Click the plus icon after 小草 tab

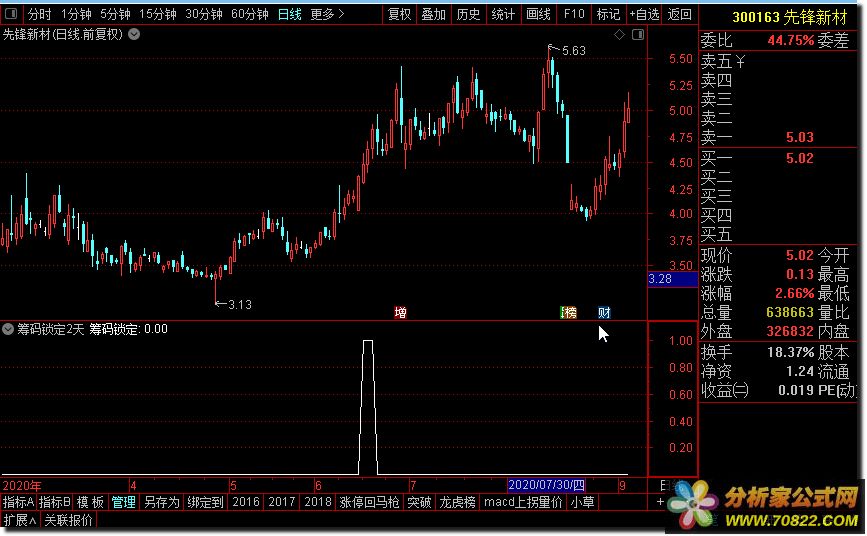[660, 502]
